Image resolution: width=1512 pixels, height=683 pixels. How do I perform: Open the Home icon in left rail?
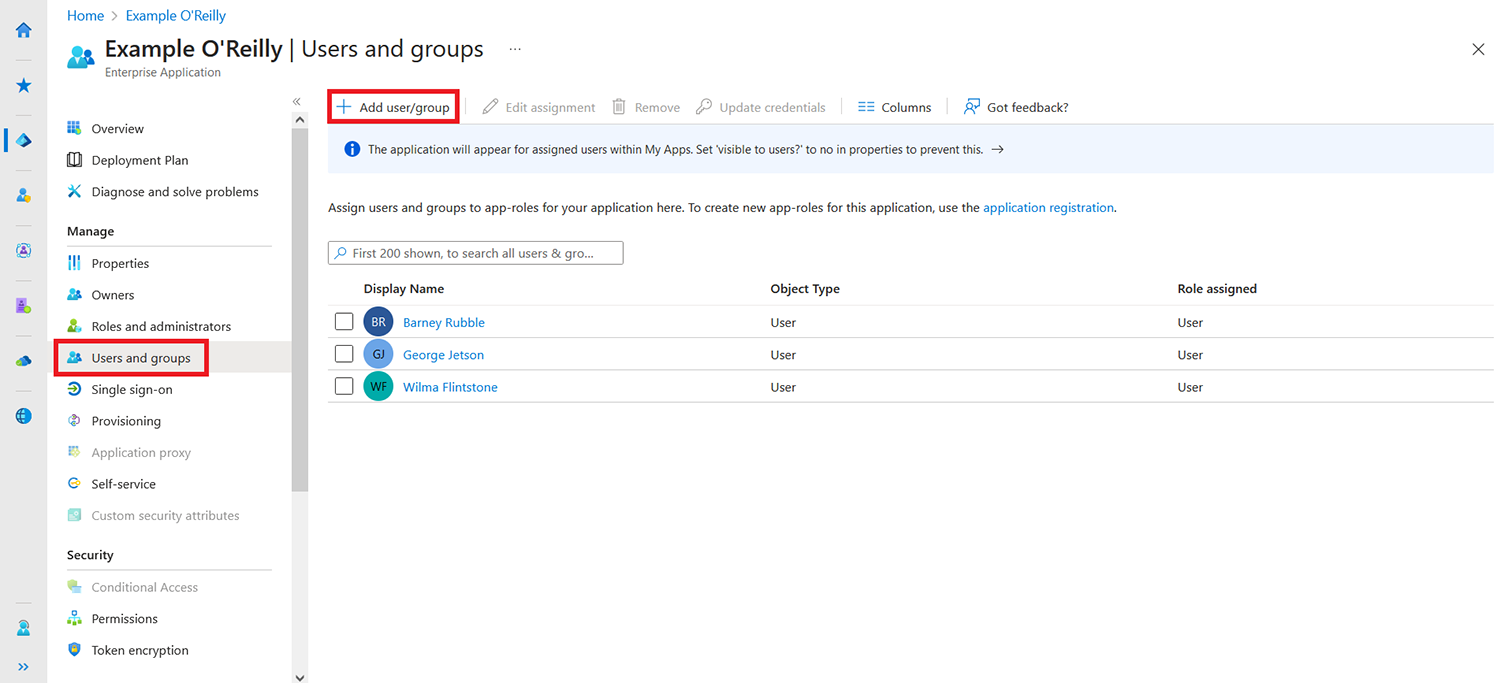(x=24, y=30)
